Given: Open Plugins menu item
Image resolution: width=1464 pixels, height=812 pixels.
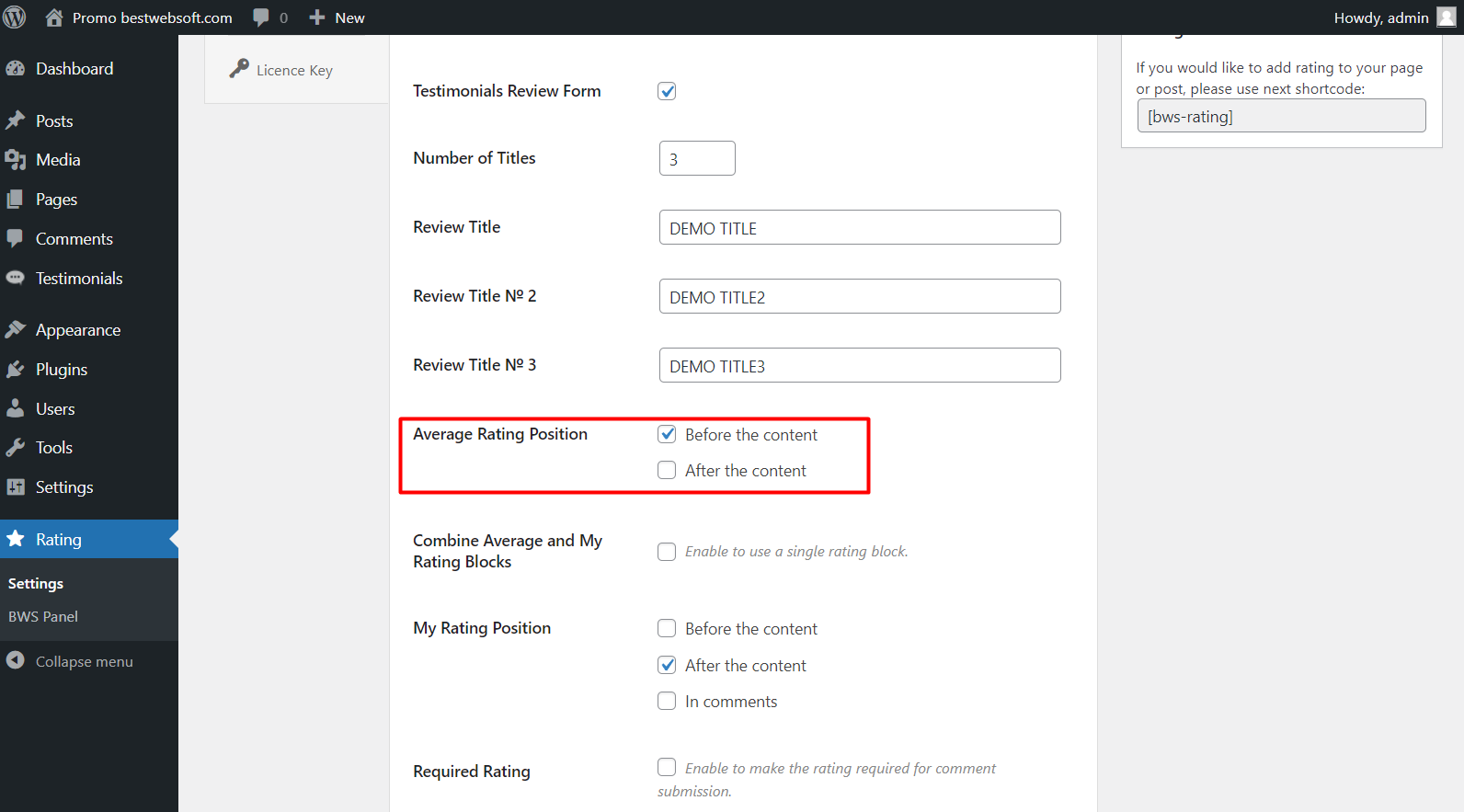Looking at the screenshot, I should [x=89, y=370].
